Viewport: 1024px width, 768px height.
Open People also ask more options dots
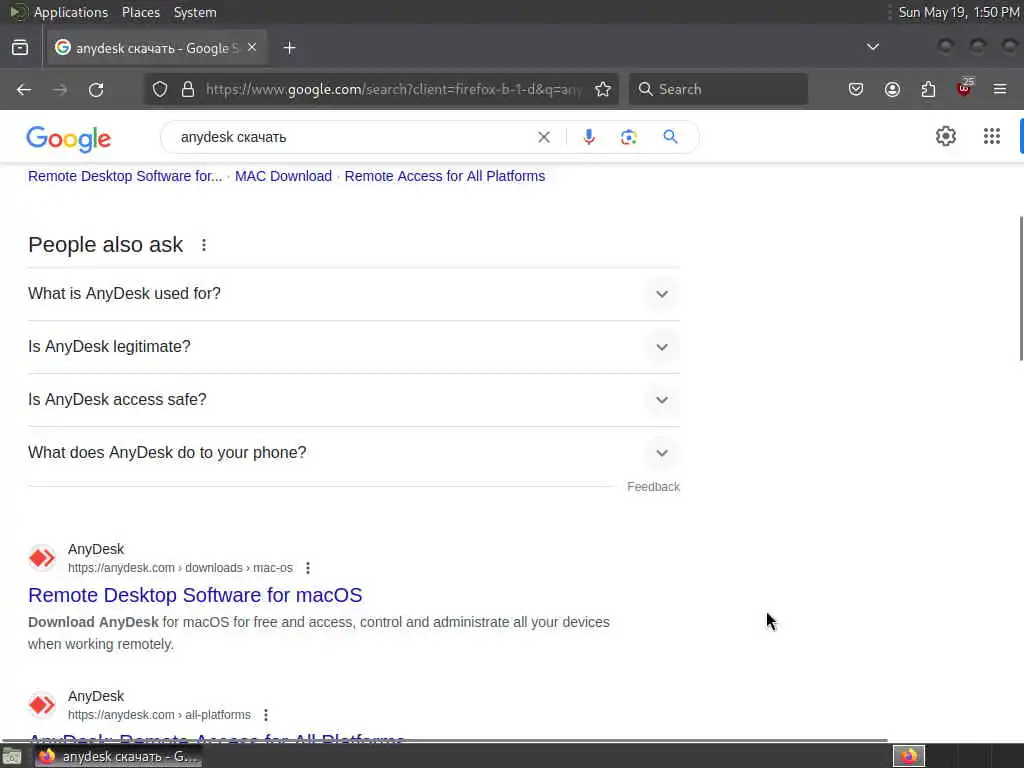pos(204,245)
